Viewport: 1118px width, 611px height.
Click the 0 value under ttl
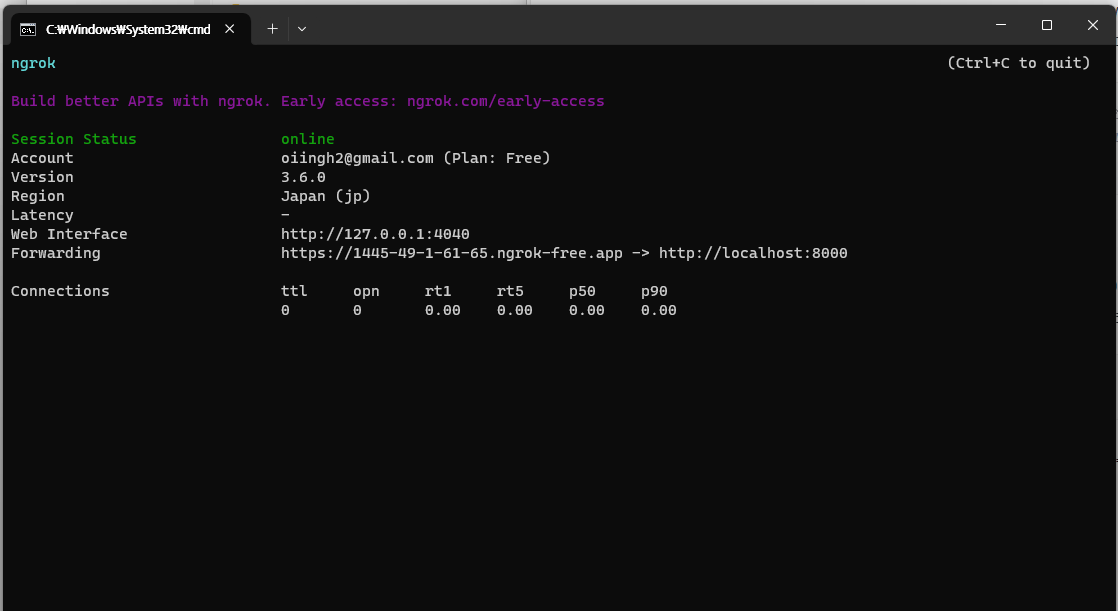[285, 310]
